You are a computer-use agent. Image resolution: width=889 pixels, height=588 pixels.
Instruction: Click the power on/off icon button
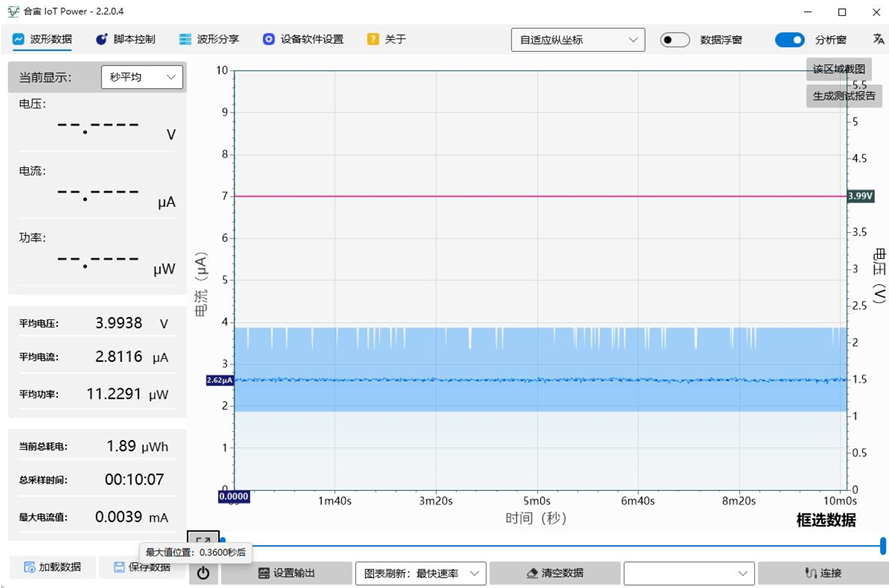[x=203, y=573]
